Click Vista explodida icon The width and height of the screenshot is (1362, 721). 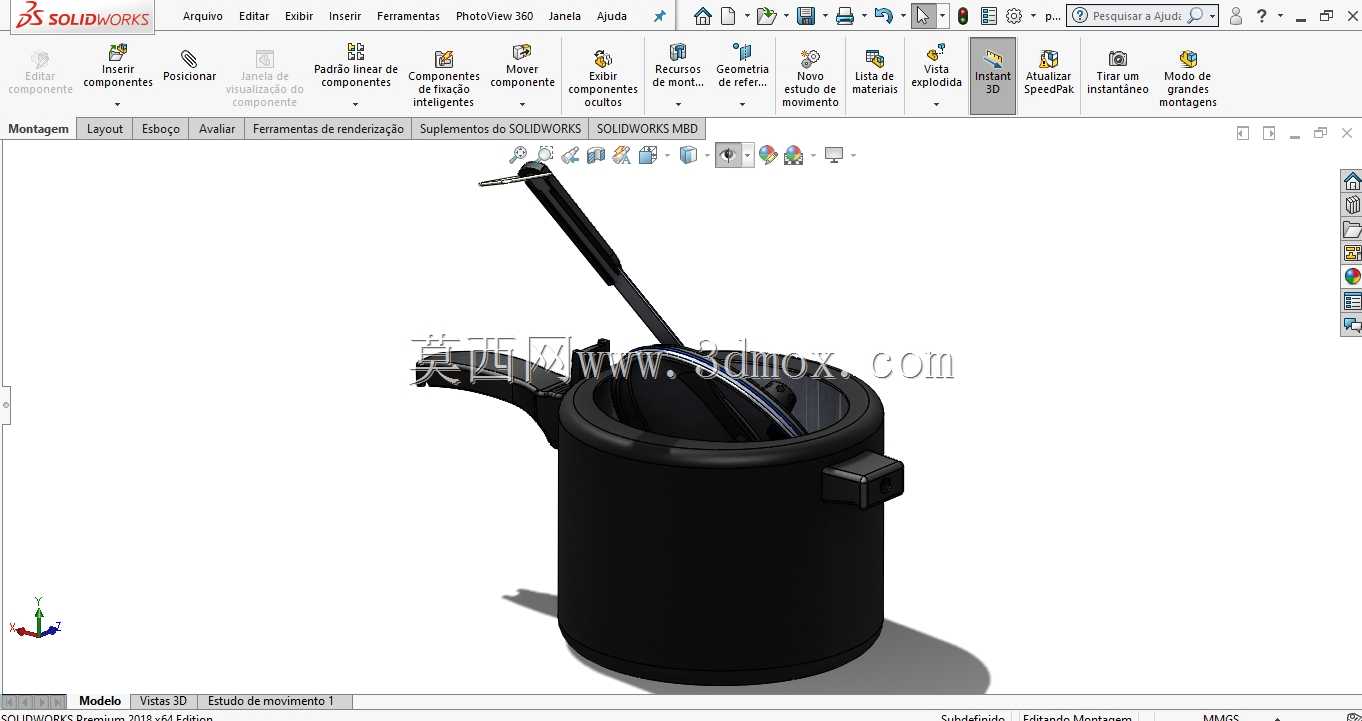[x=936, y=52]
